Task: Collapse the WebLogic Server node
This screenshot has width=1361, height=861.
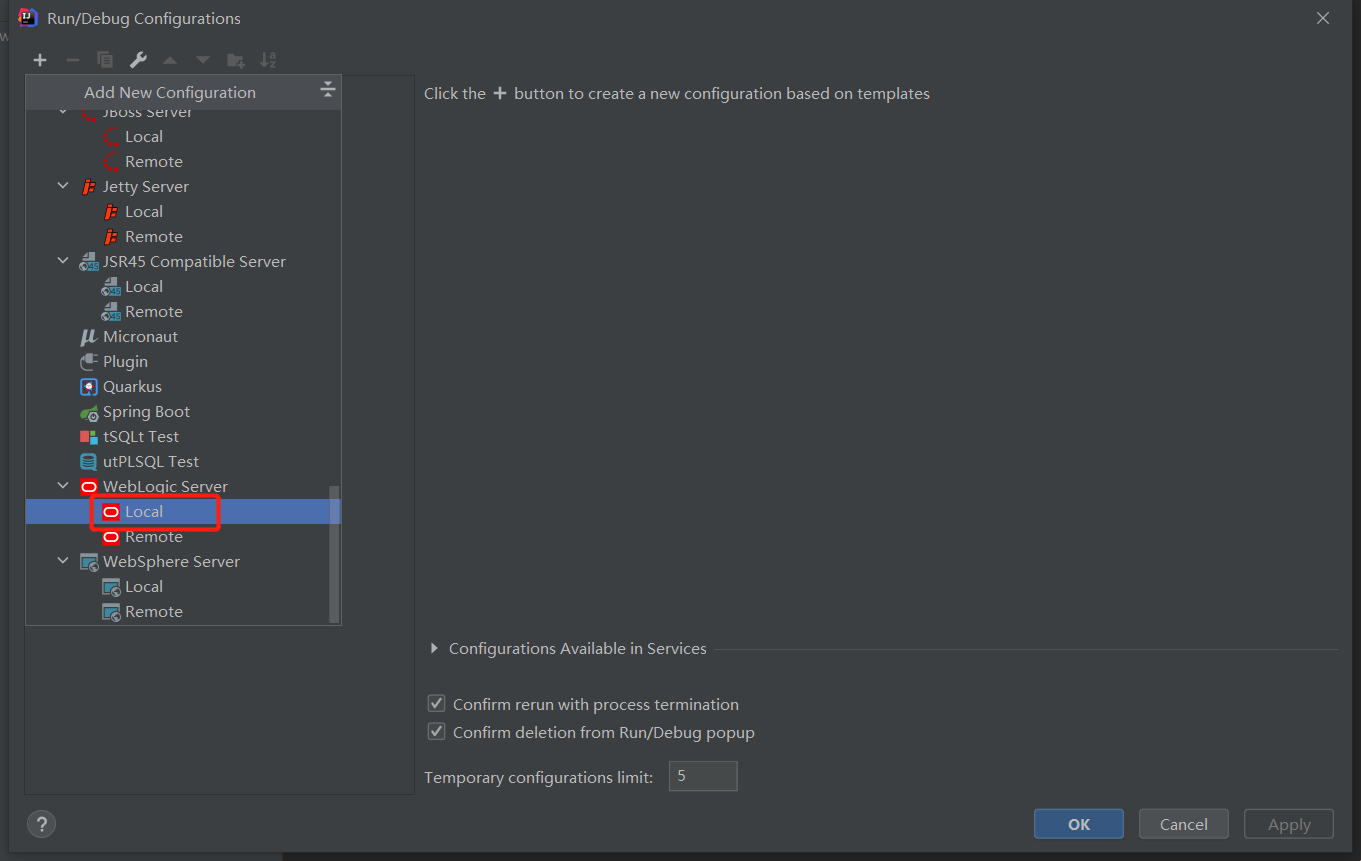Action: [x=63, y=486]
